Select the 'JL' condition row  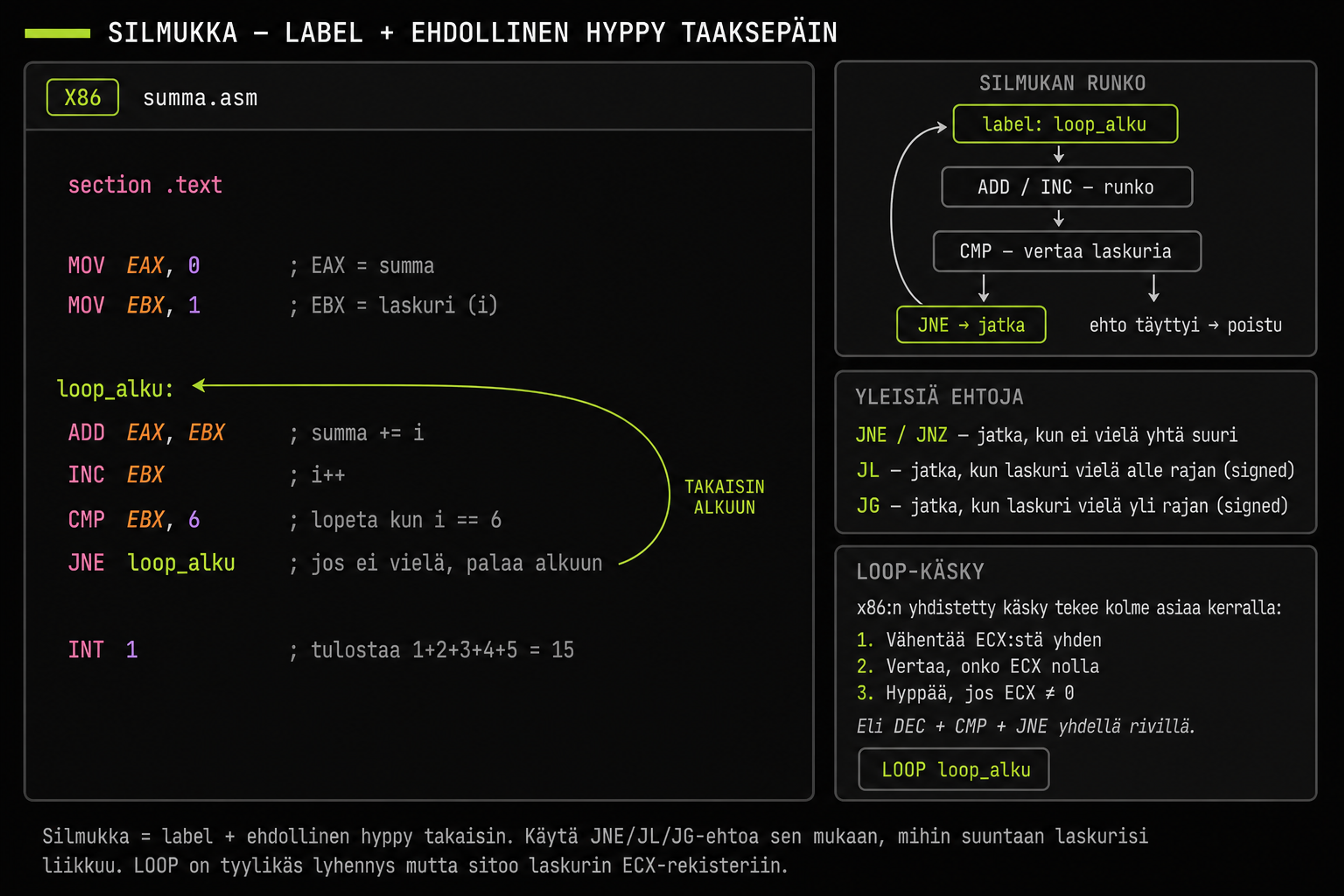[1076, 470]
